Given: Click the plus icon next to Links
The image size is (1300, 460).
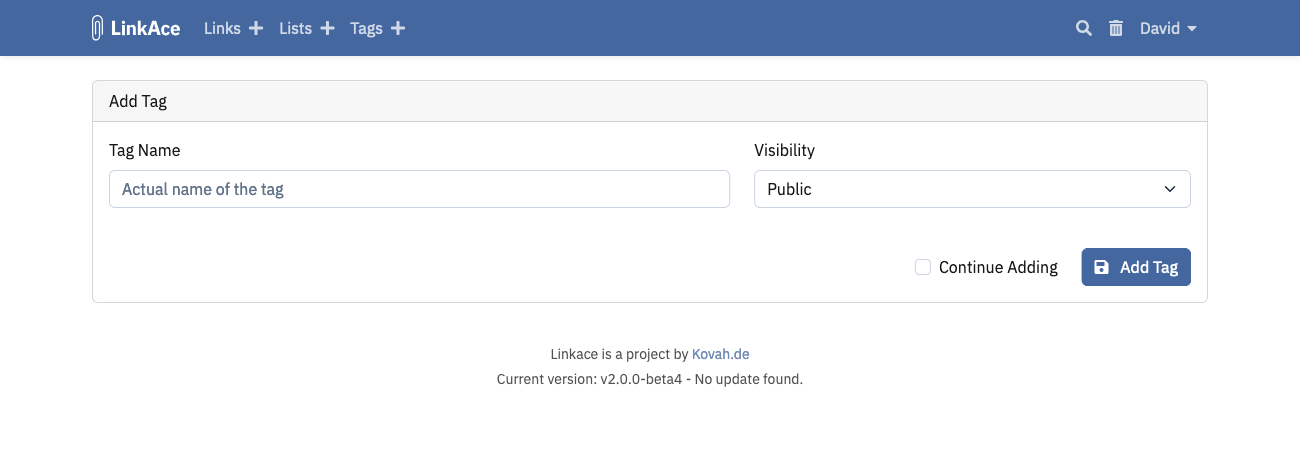Looking at the screenshot, I should pyautogui.click(x=256, y=28).
